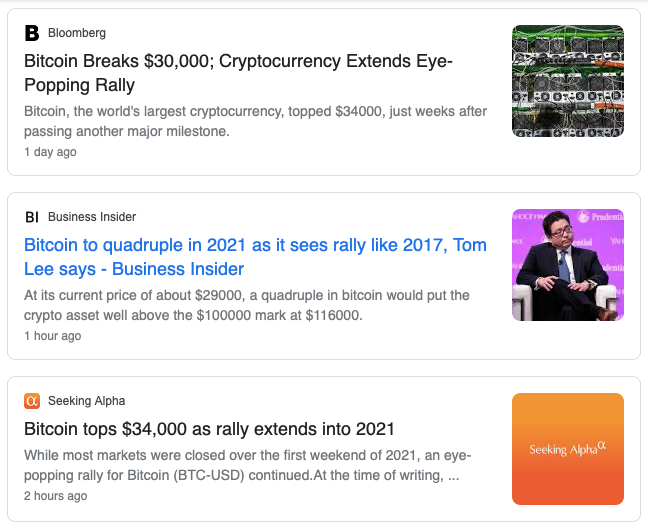This screenshot has height=531, width=648.
Task: Click the "2 hours ago" timestamp
Action: (55, 495)
